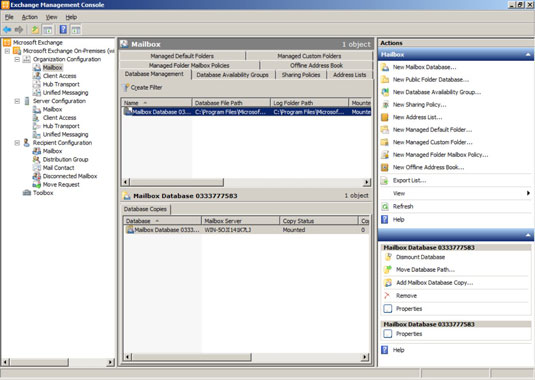Open the Managed Folder Mailbox Policies tab
This screenshot has height=380, width=535.
[x=189, y=65]
